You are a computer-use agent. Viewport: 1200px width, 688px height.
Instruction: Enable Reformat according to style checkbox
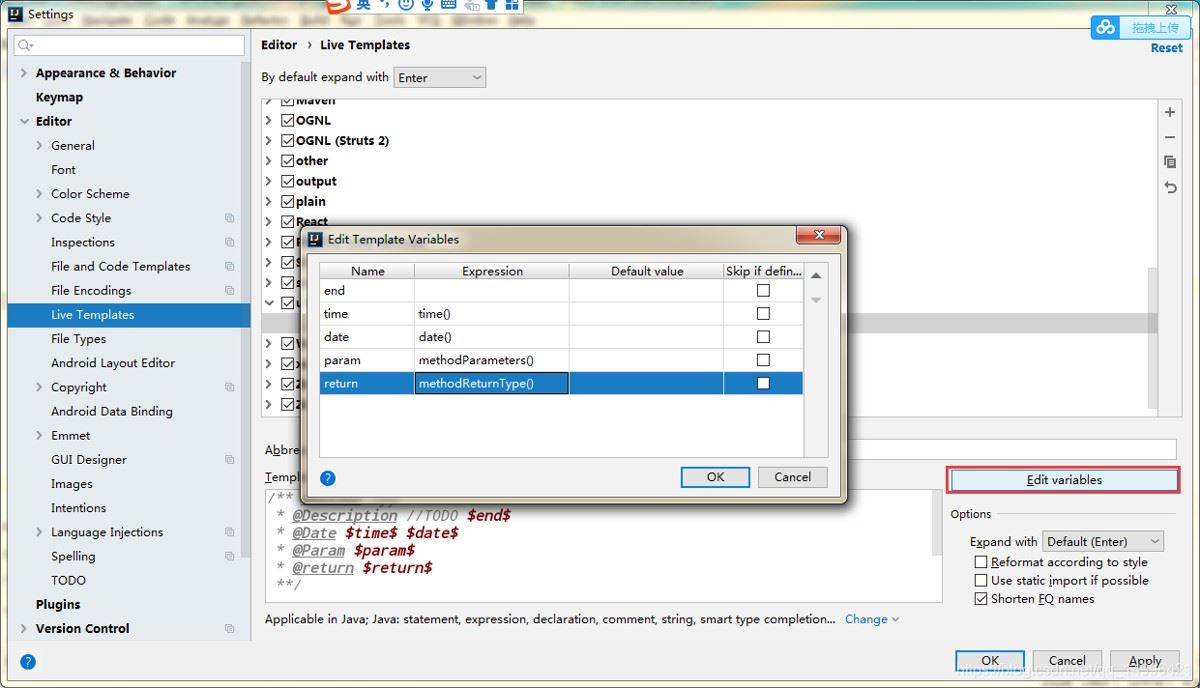tap(981, 562)
